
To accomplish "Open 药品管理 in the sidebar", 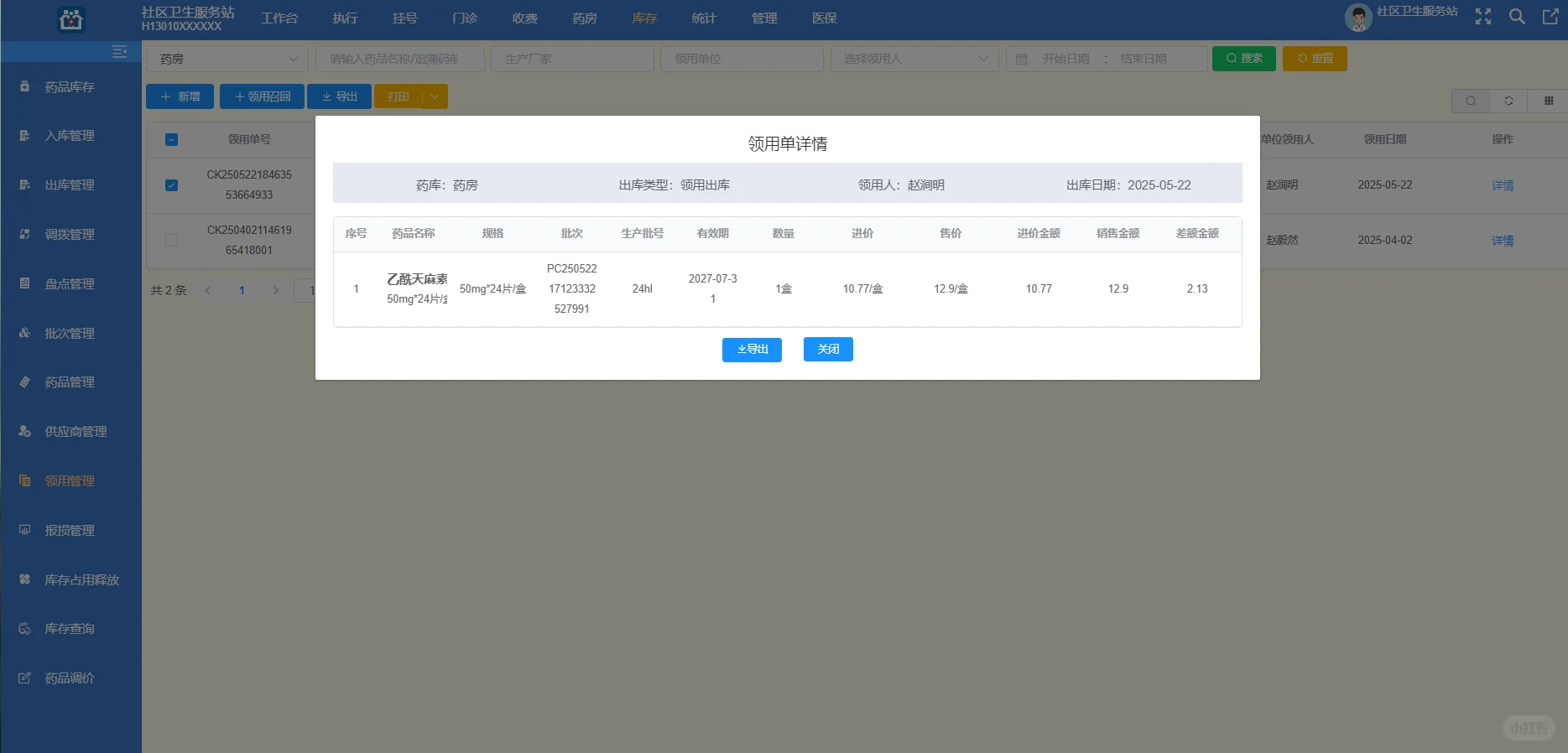I will coord(70,382).
